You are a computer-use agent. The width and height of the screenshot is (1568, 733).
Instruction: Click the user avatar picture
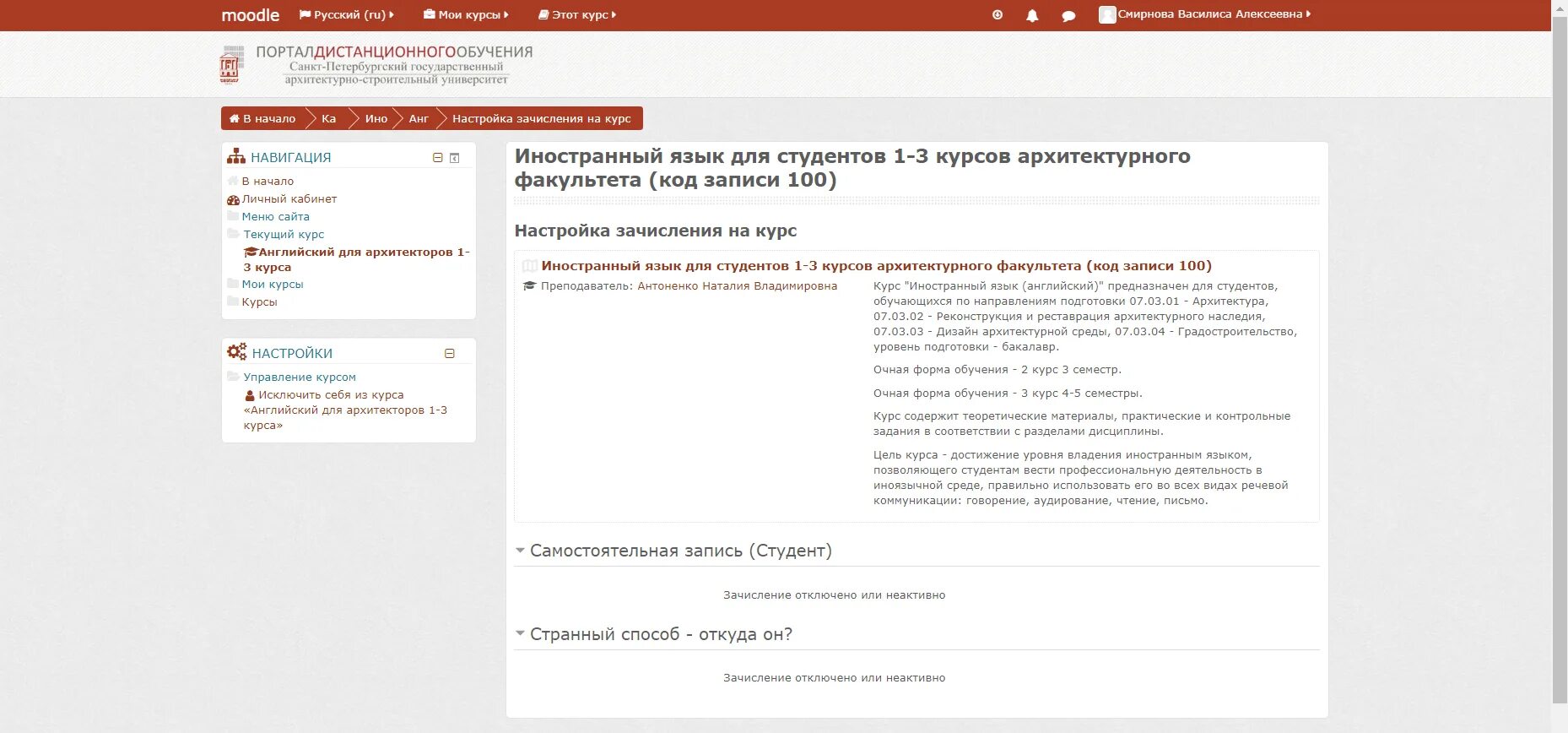click(1107, 14)
